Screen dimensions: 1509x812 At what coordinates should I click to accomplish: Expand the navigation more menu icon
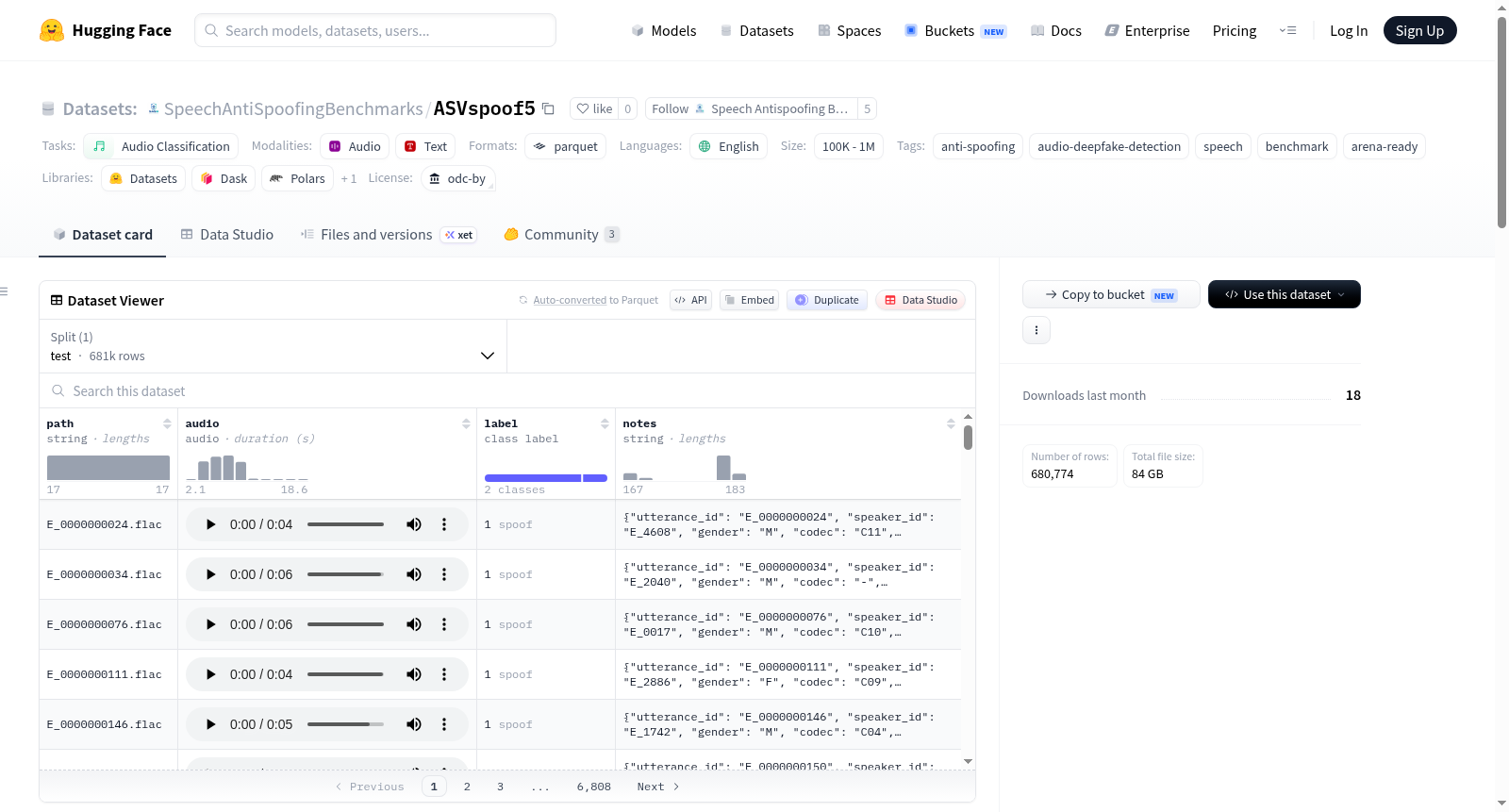pos(1287,30)
